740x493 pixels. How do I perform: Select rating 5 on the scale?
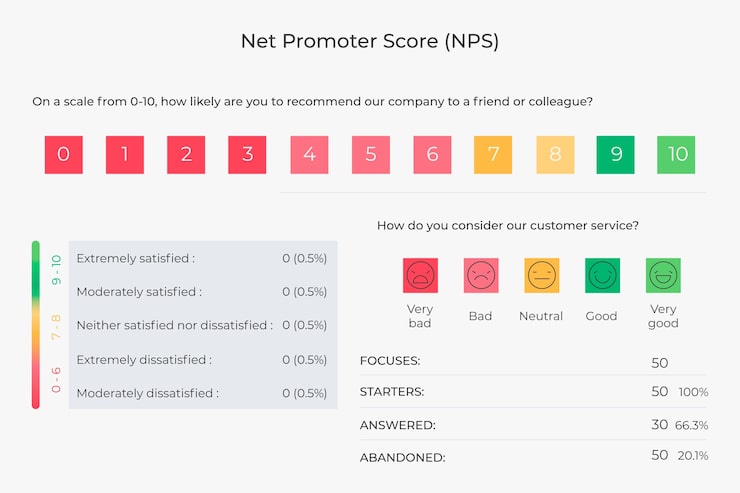click(371, 155)
